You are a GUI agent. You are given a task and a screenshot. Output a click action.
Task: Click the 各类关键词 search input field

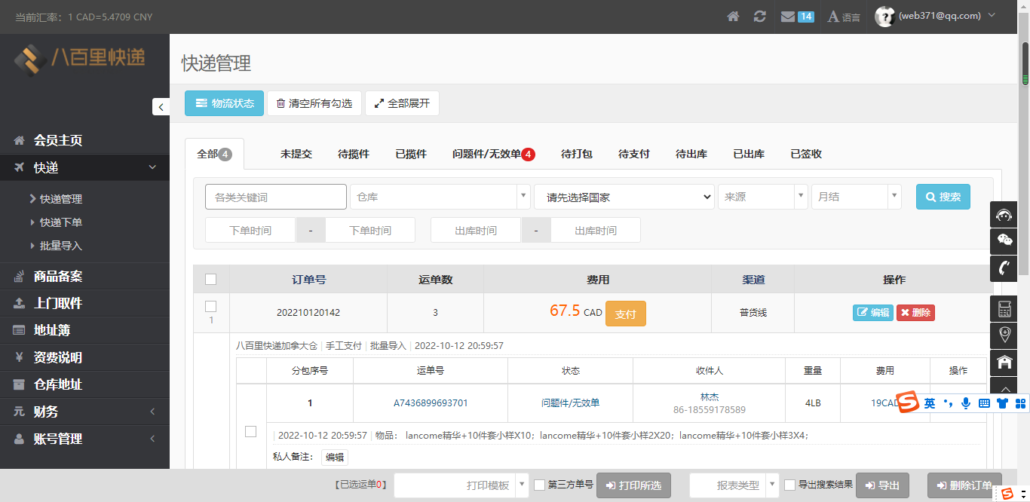[x=276, y=197]
